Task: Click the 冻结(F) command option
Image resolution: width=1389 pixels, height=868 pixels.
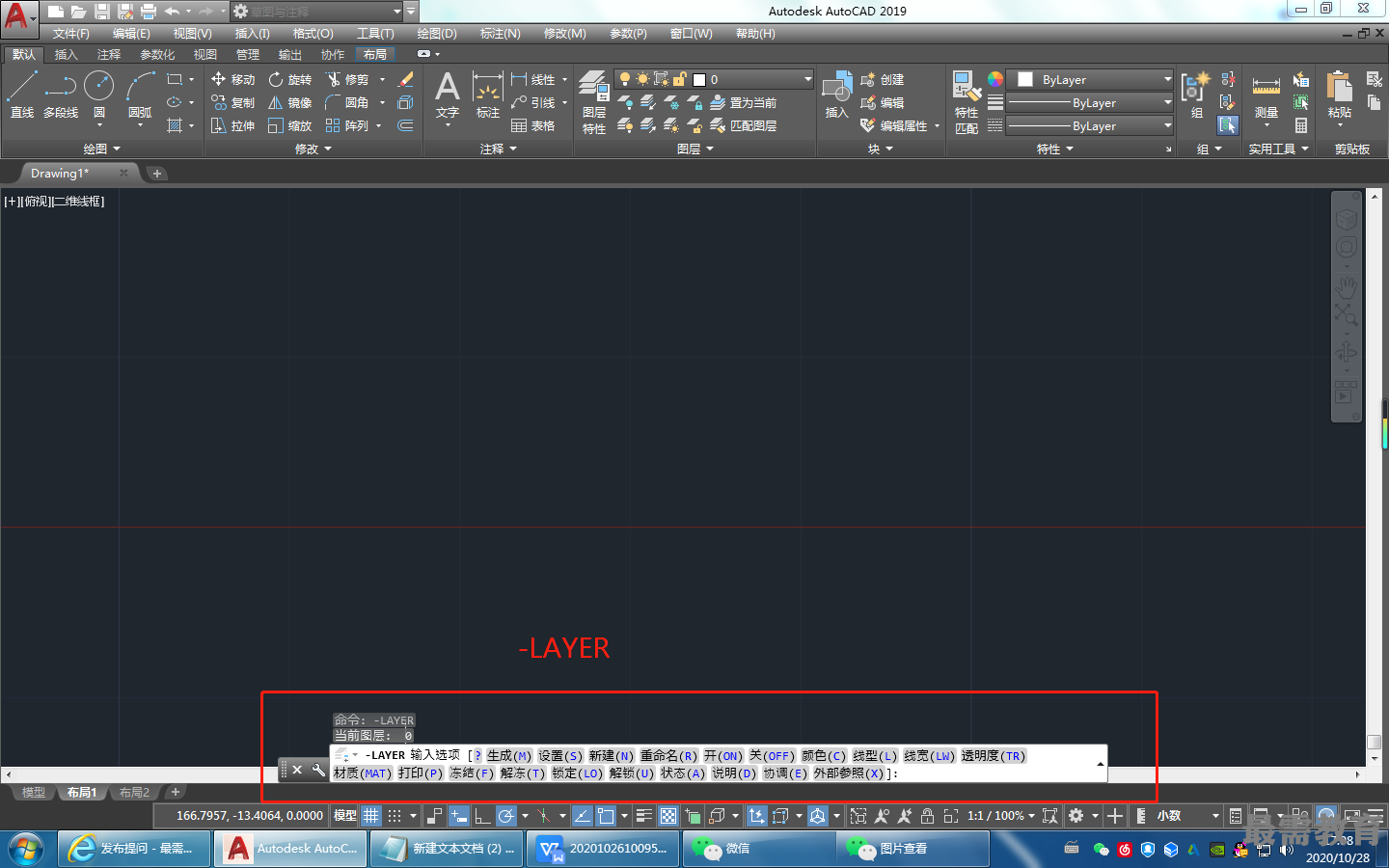Action: pyautogui.click(x=472, y=773)
